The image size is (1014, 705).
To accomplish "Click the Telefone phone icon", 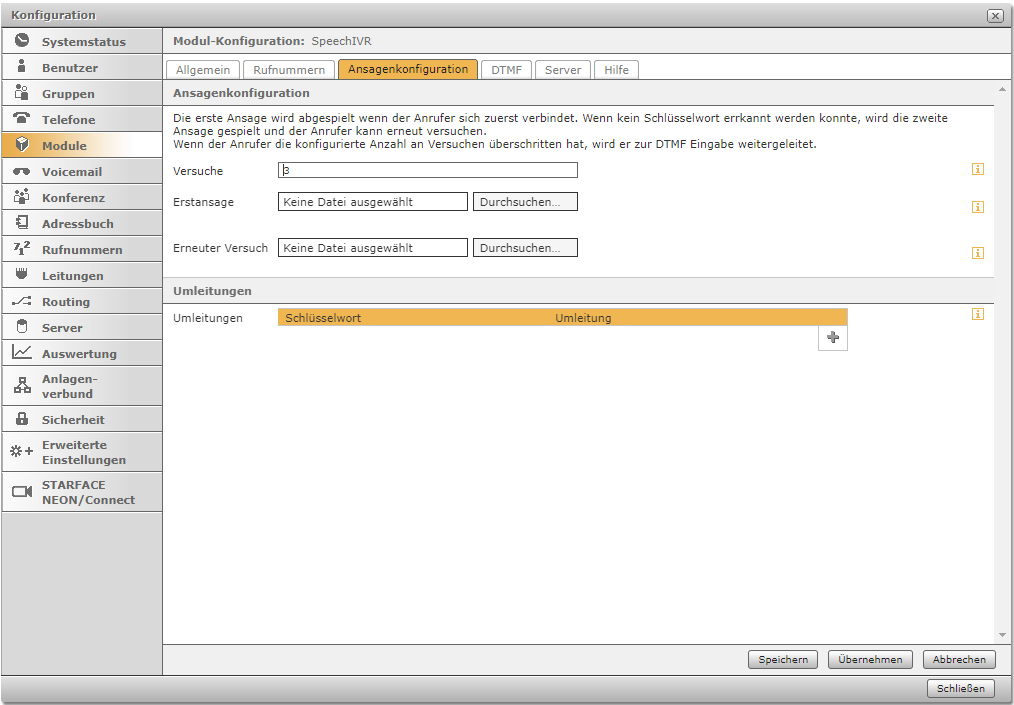I will 22,118.
